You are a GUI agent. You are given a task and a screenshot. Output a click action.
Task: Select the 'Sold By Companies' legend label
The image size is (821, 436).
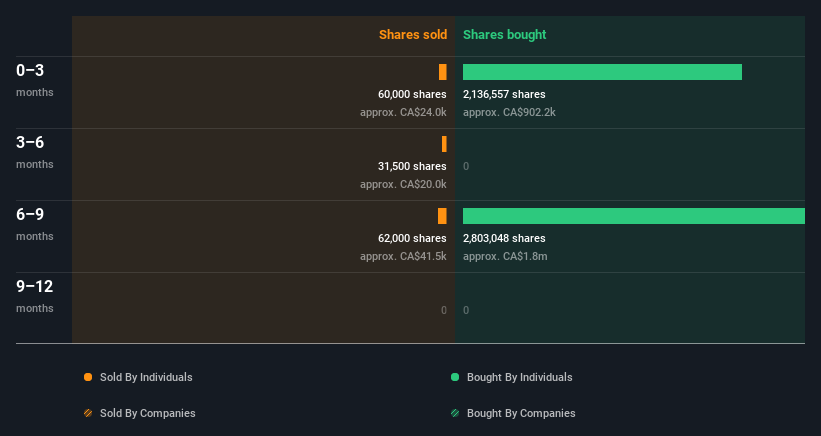point(148,413)
